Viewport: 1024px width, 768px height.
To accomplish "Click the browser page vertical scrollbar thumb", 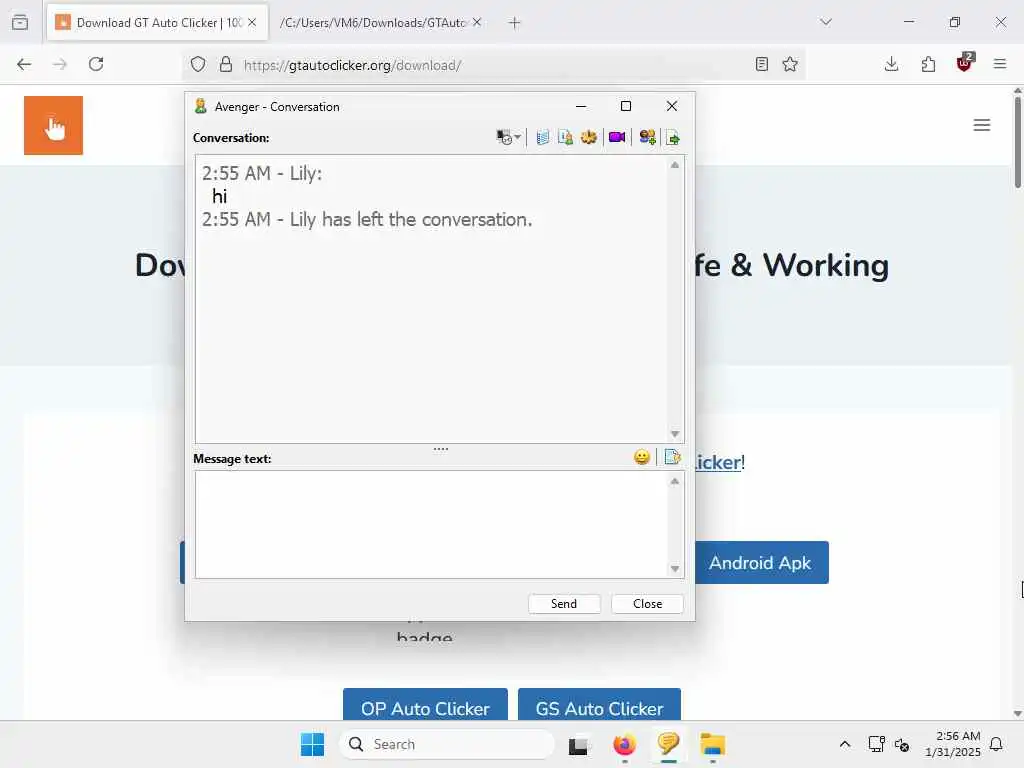I will (1017, 142).
